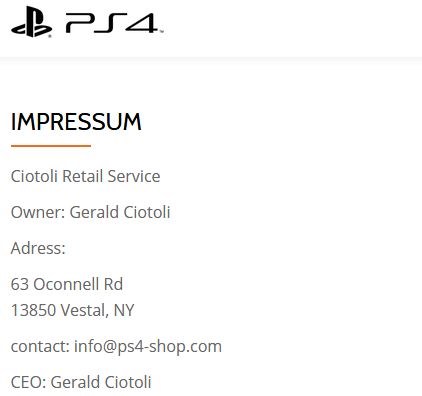Screen dimensions: 422x396
Task: Click the state abbreviation NY
Action: (x=124, y=310)
